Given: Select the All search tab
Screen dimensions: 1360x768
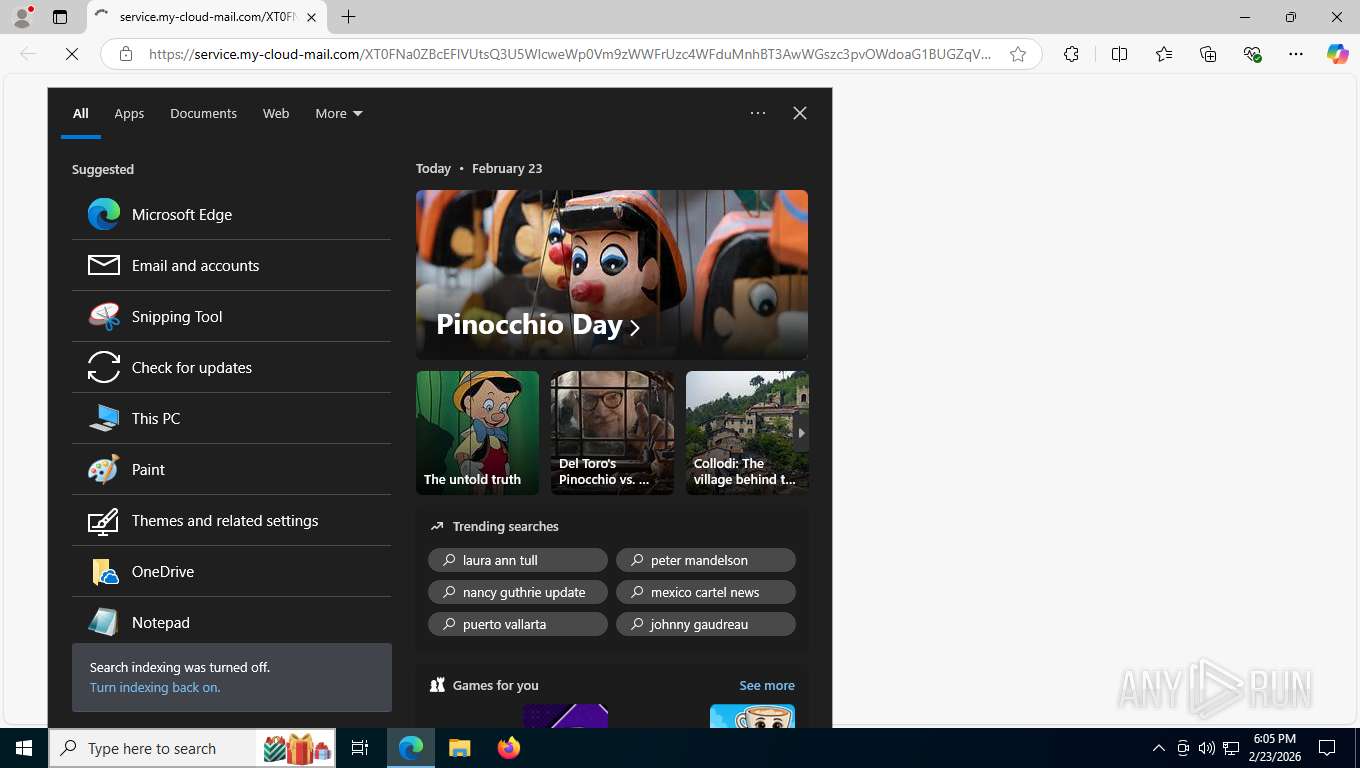Looking at the screenshot, I should click(x=81, y=113).
